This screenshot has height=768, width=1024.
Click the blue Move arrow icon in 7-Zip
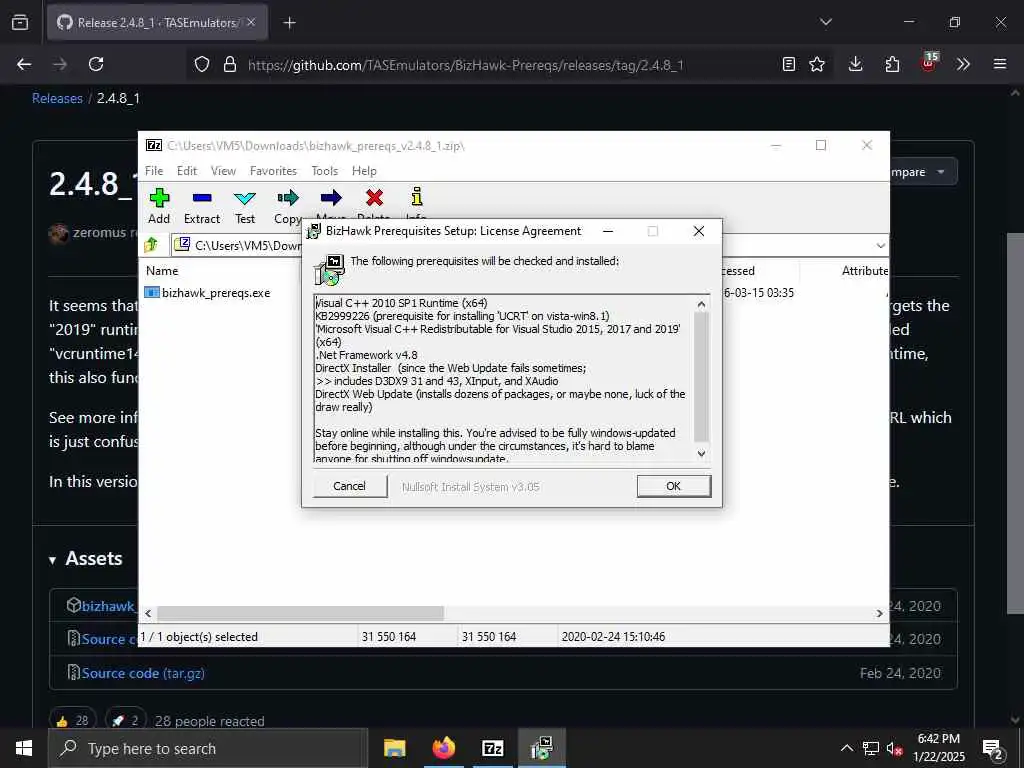331,198
